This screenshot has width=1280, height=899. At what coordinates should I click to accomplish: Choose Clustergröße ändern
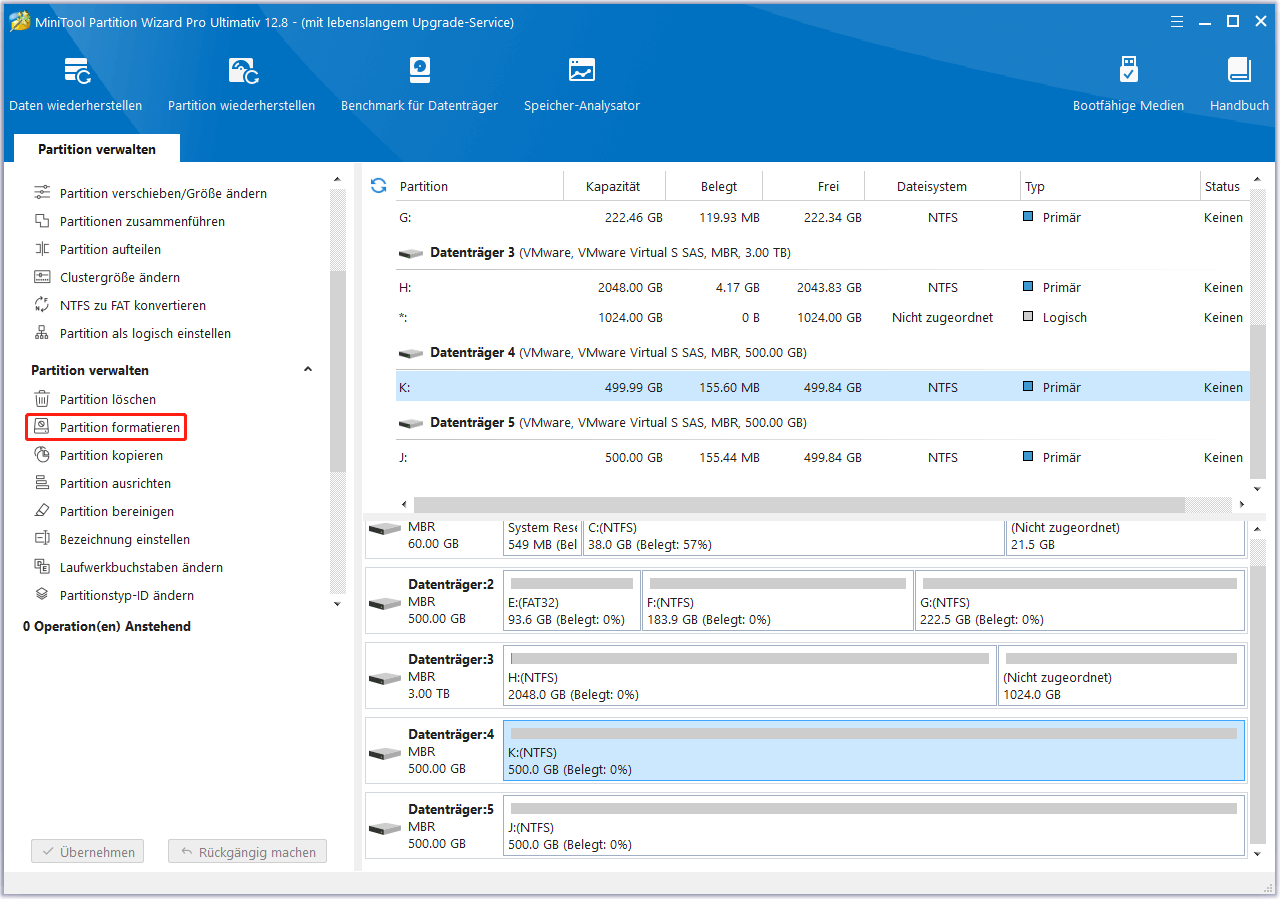(120, 277)
